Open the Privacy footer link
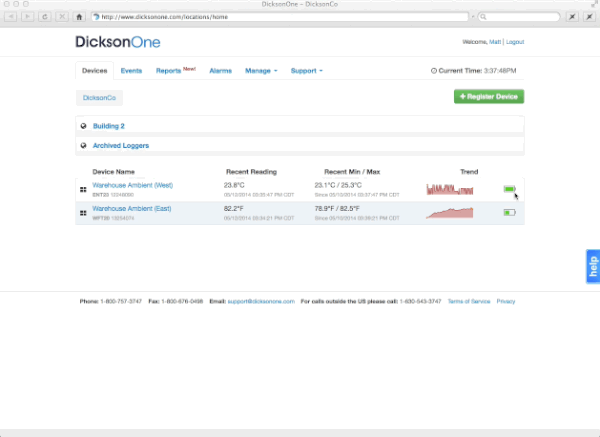The image size is (600, 437). 505,302
